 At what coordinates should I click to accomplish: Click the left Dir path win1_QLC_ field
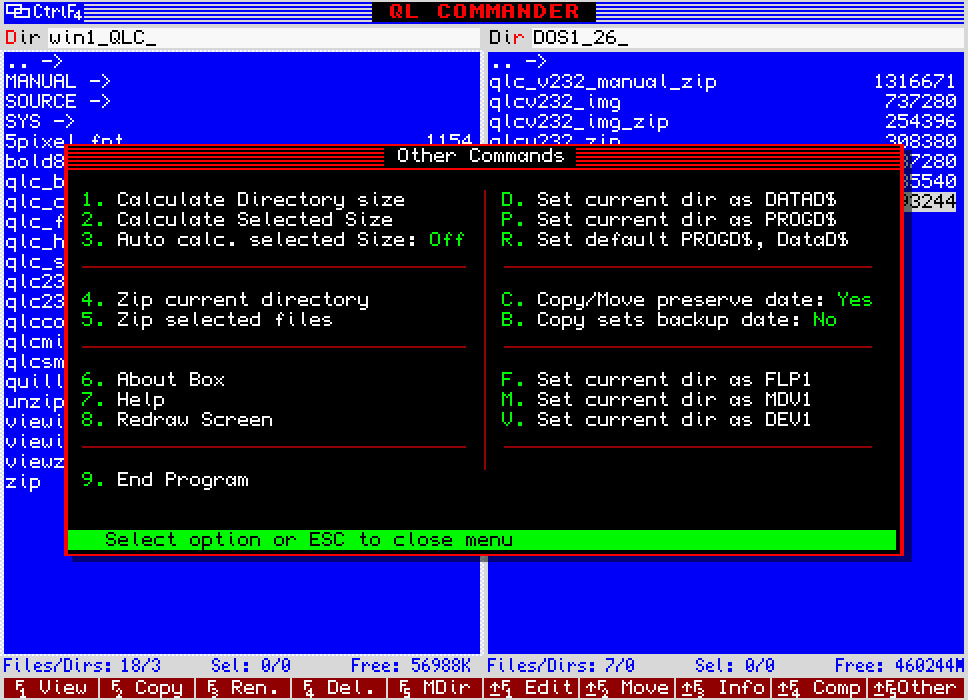point(263,38)
